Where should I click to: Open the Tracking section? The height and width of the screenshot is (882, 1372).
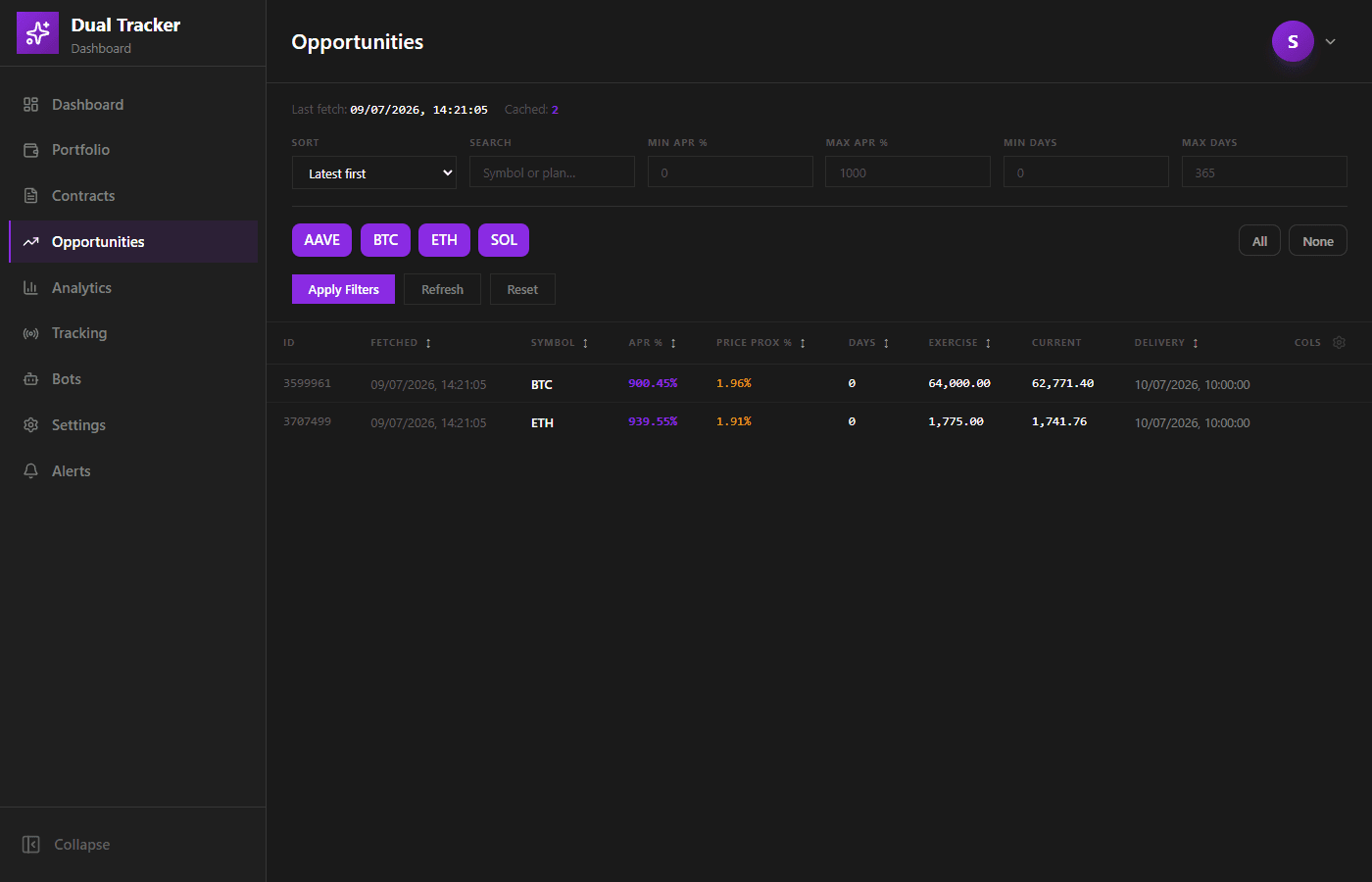(x=133, y=333)
